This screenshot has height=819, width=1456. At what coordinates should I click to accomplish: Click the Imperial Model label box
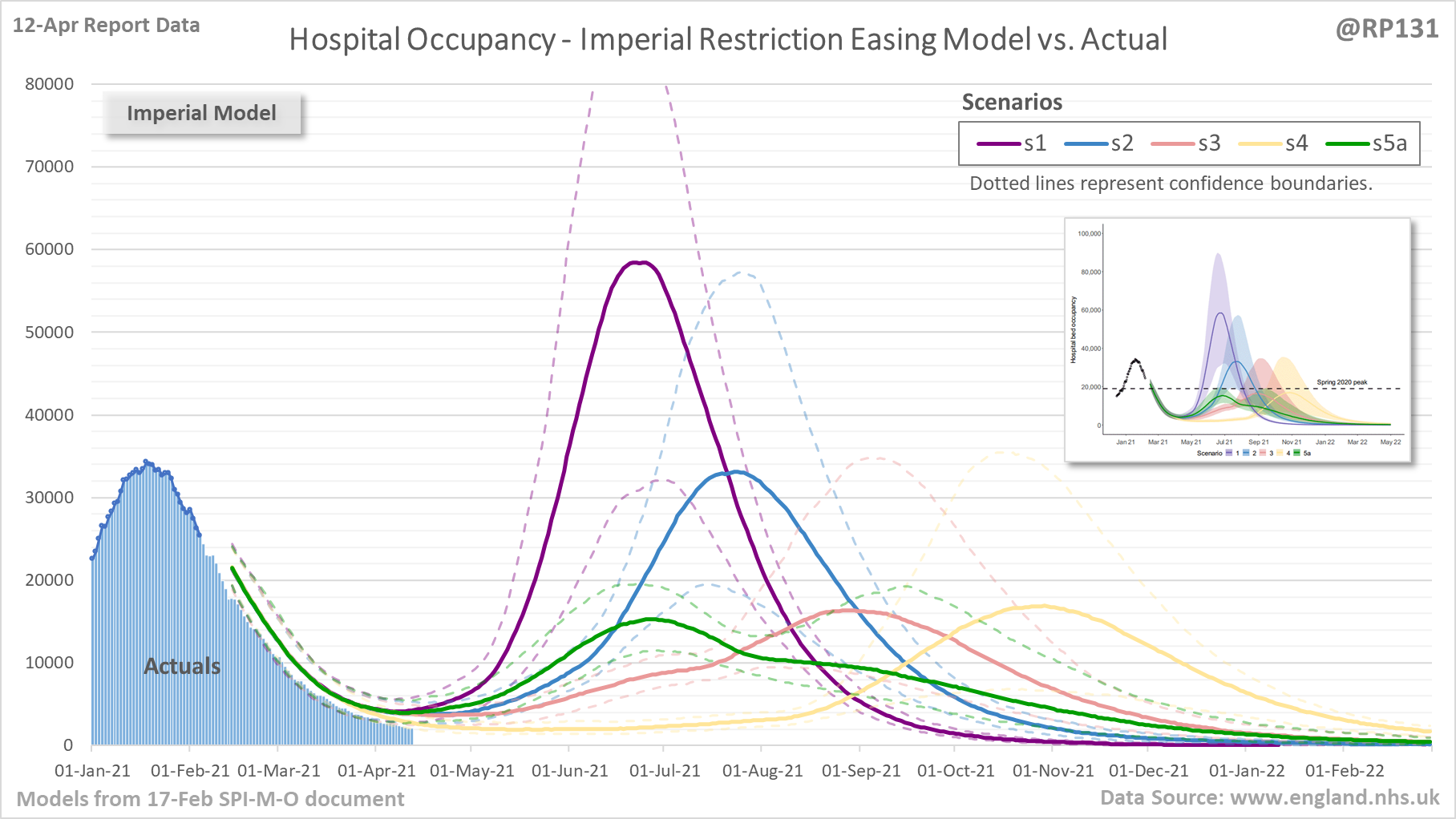[202, 113]
